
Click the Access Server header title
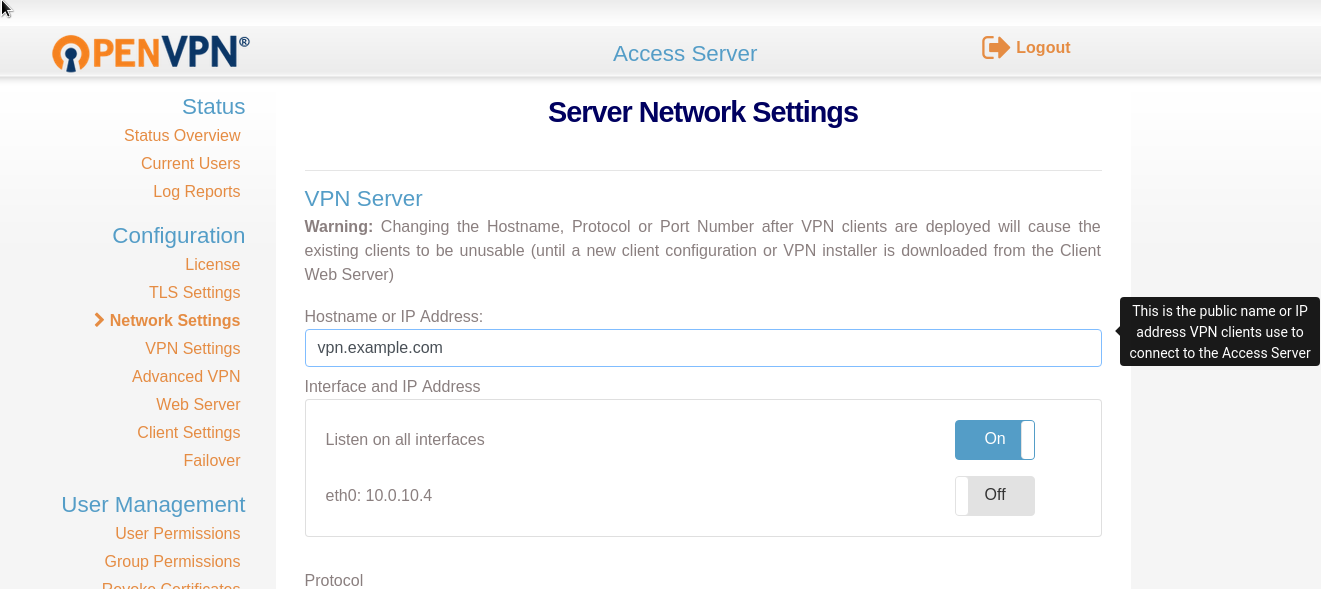click(685, 54)
